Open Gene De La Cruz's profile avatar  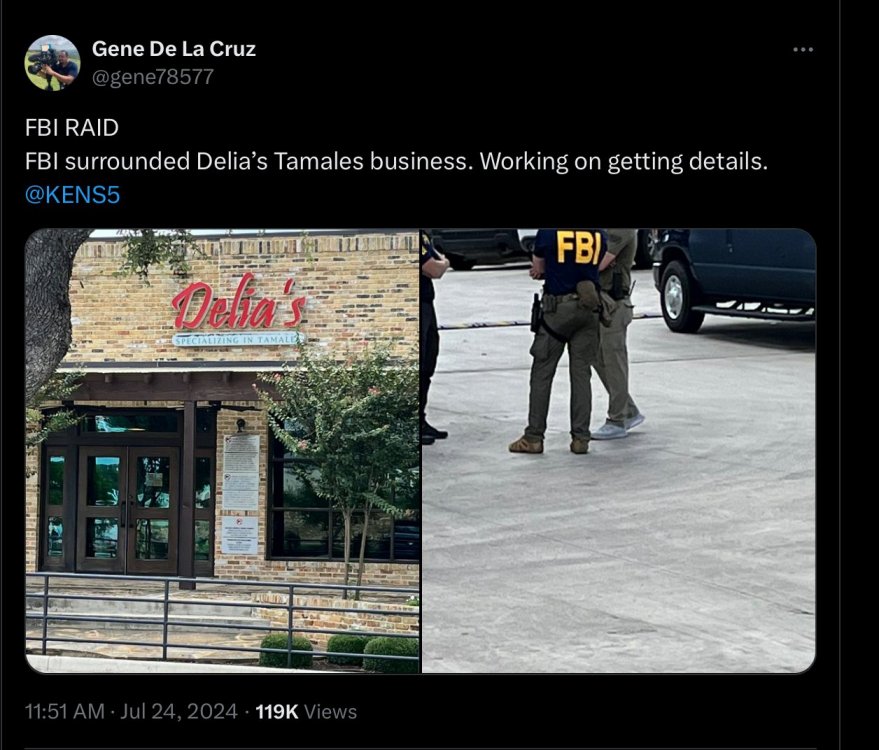(x=53, y=63)
